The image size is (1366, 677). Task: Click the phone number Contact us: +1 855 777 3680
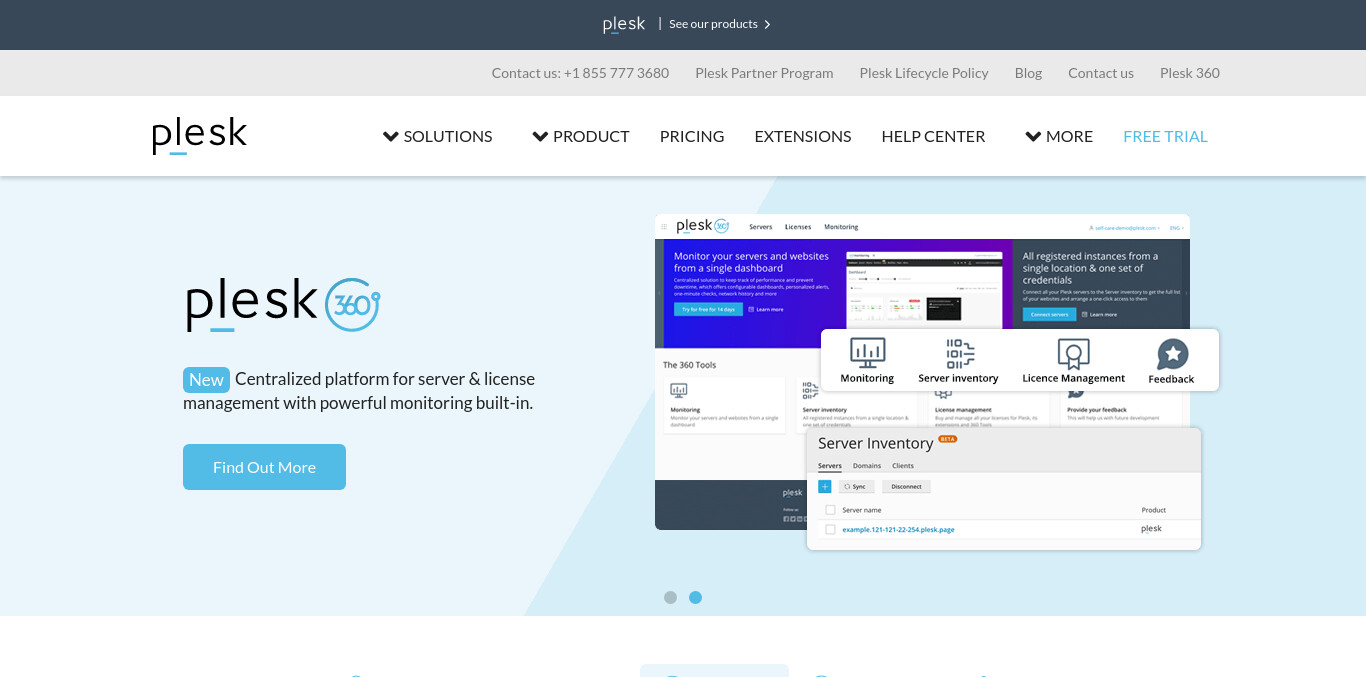click(580, 73)
